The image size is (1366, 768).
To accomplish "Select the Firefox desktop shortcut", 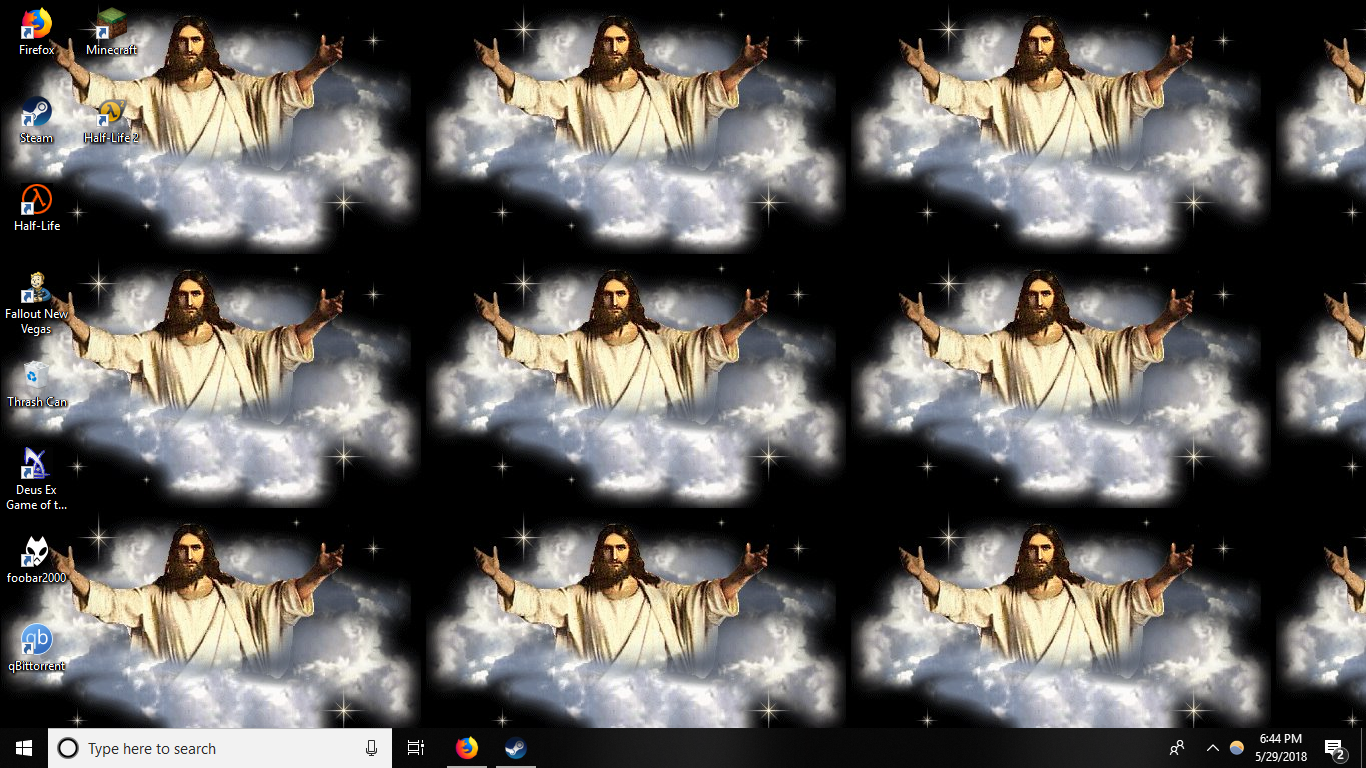I will [37, 32].
